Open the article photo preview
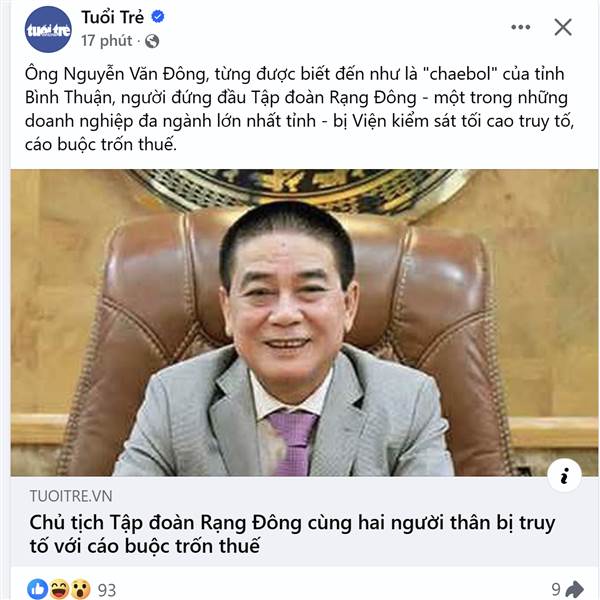The width and height of the screenshot is (600, 600). point(304,323)
